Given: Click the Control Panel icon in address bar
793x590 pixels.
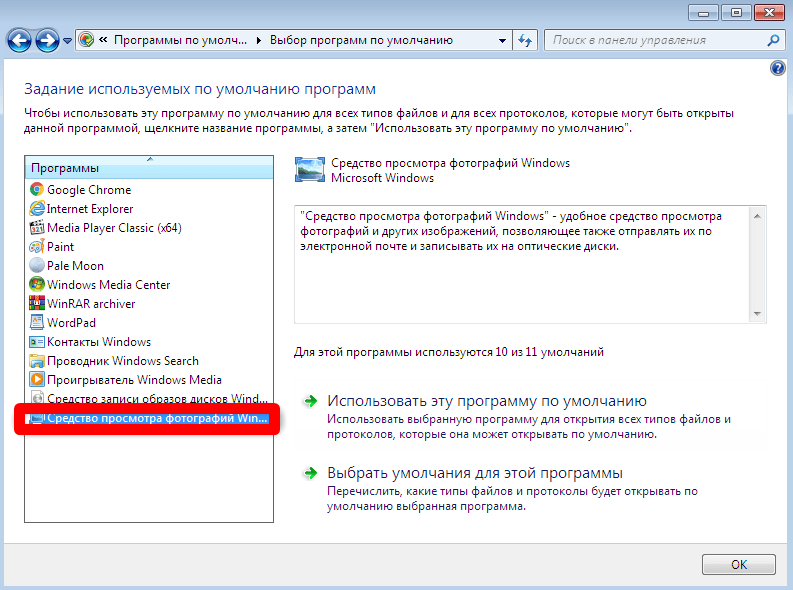Looking at the screenshot, I should pyautogui.click(x=86, y=39).
